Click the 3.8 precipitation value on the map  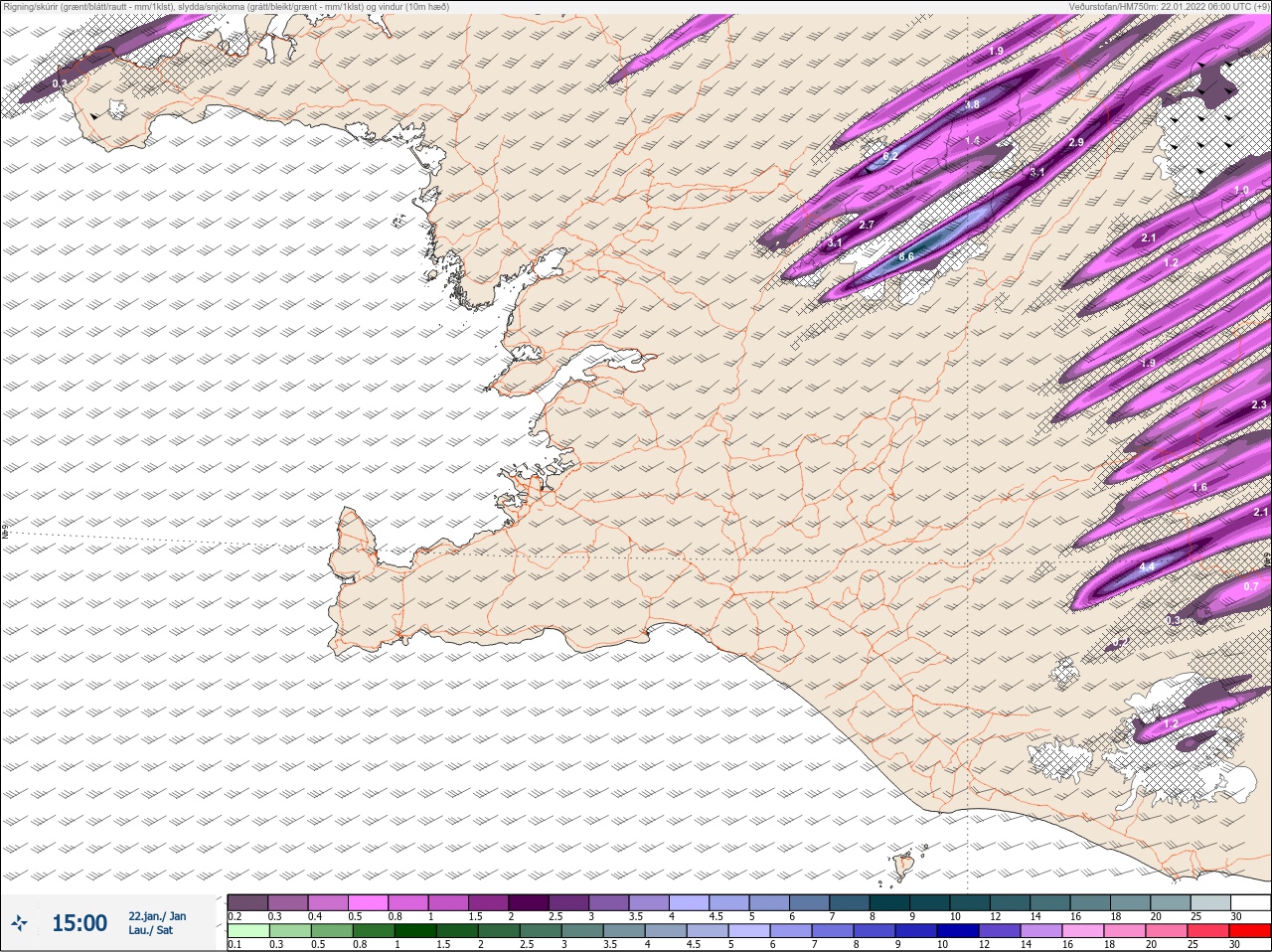pos(972,104)
